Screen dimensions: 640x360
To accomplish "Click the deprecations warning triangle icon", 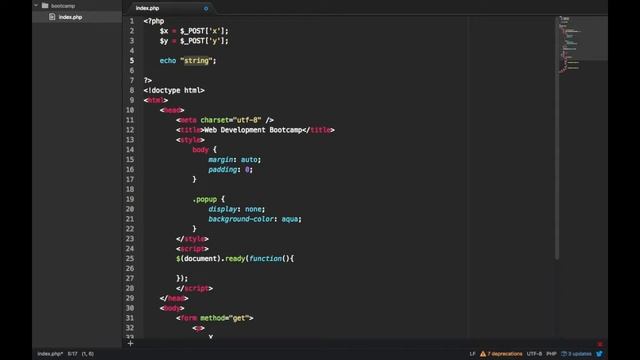I will (x=483, y=354).
